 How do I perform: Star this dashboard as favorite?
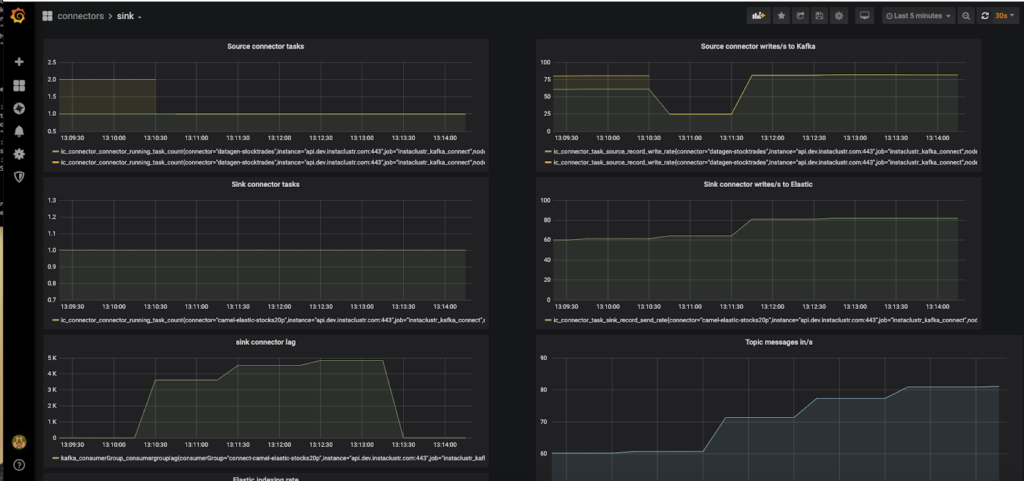point(781,16)
